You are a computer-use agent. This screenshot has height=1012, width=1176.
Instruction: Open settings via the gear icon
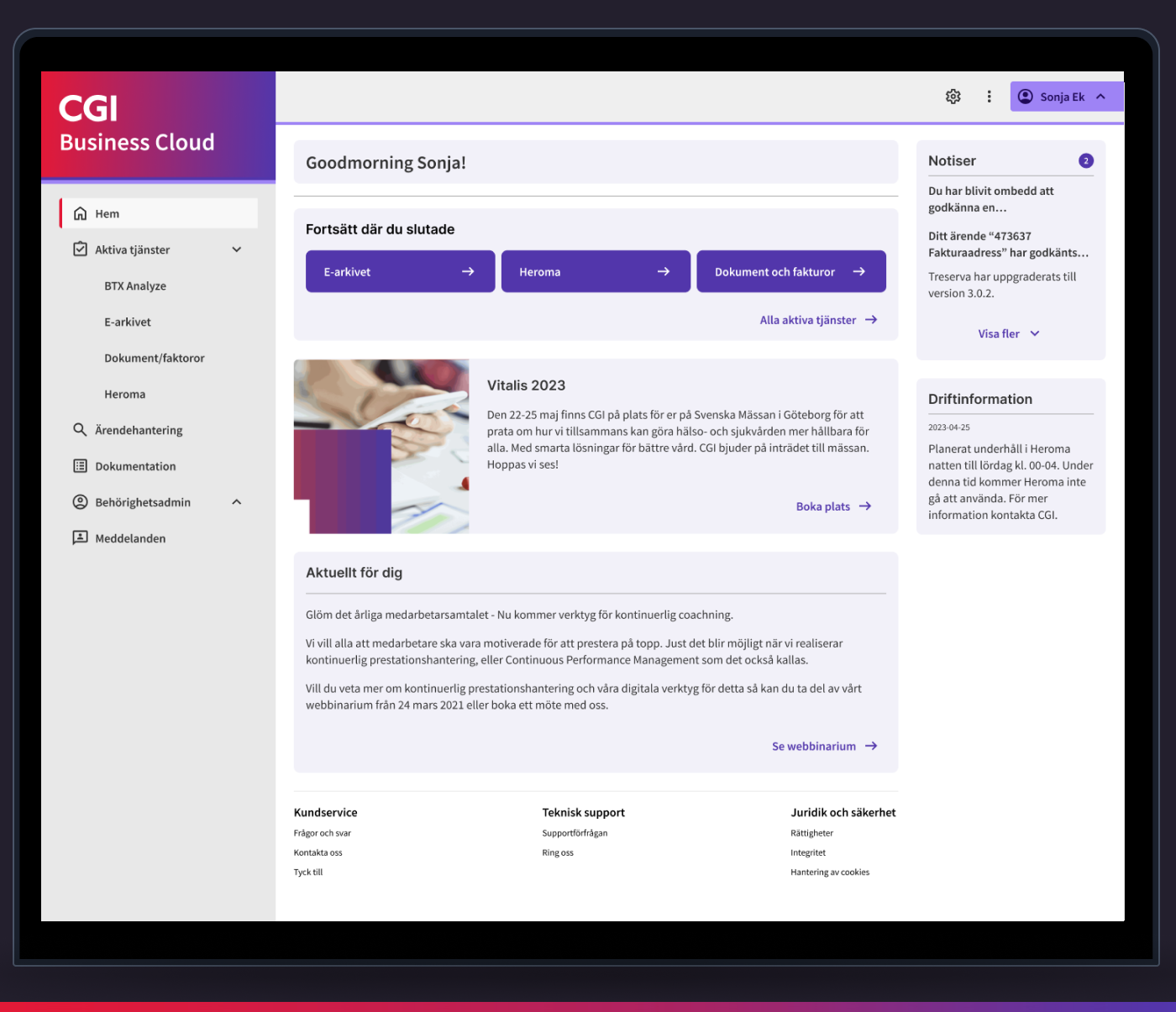953,97
